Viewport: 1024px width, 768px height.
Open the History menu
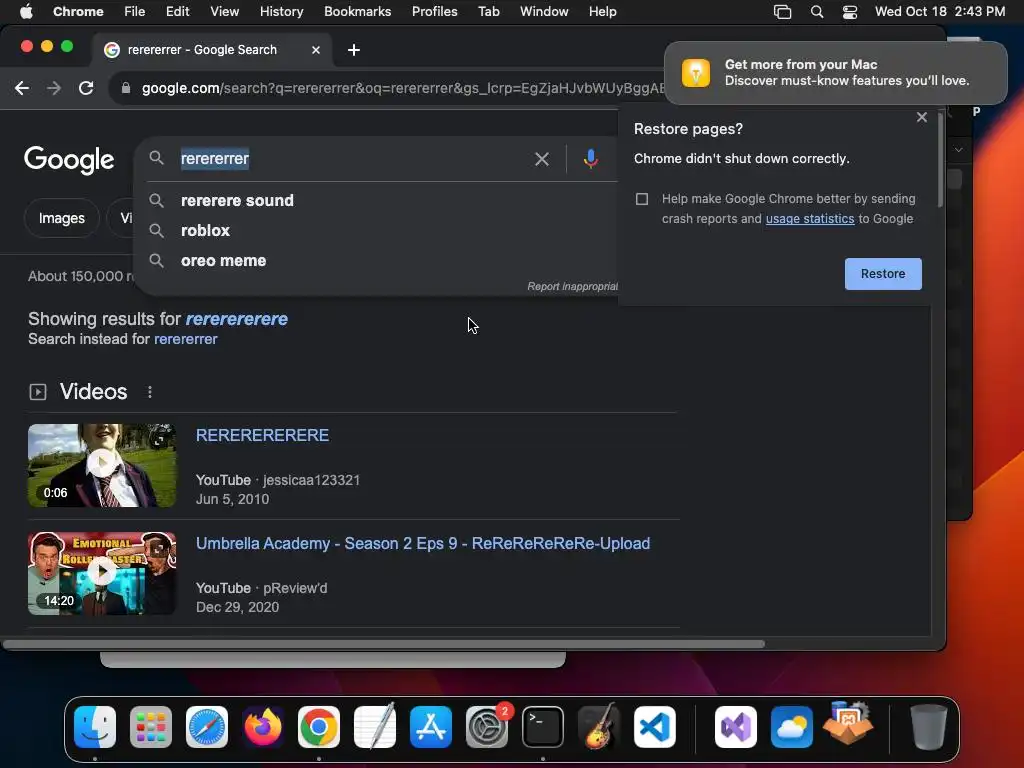[x=281, y=12]
